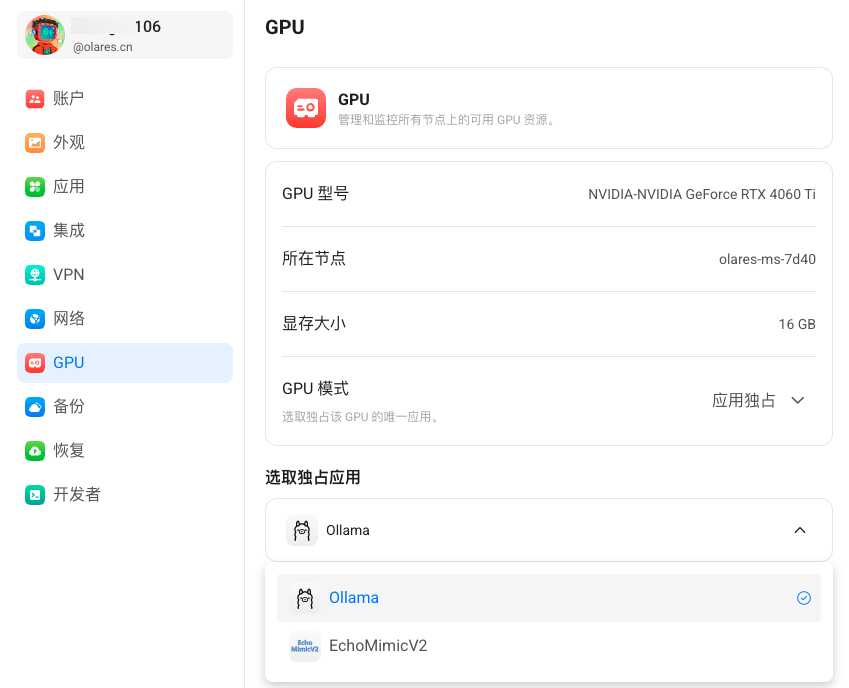
Task: Click the olares-ms-7d40 node value
Action: tap(767, 259)
